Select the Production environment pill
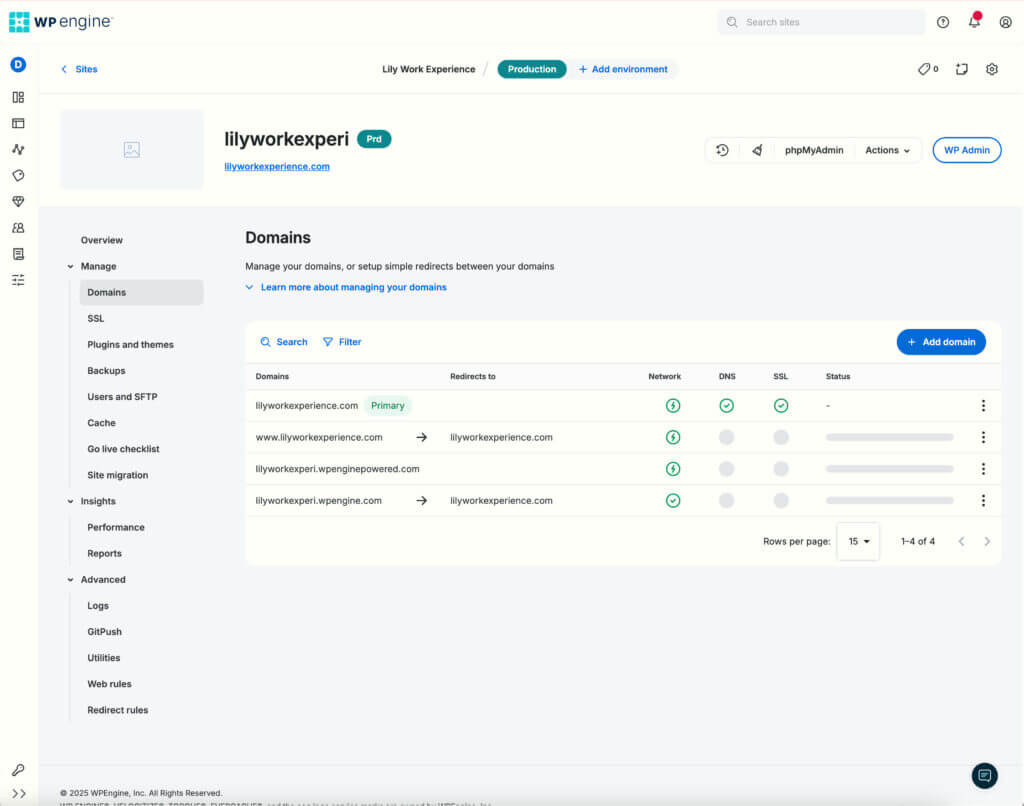 (x=532, y=69)
